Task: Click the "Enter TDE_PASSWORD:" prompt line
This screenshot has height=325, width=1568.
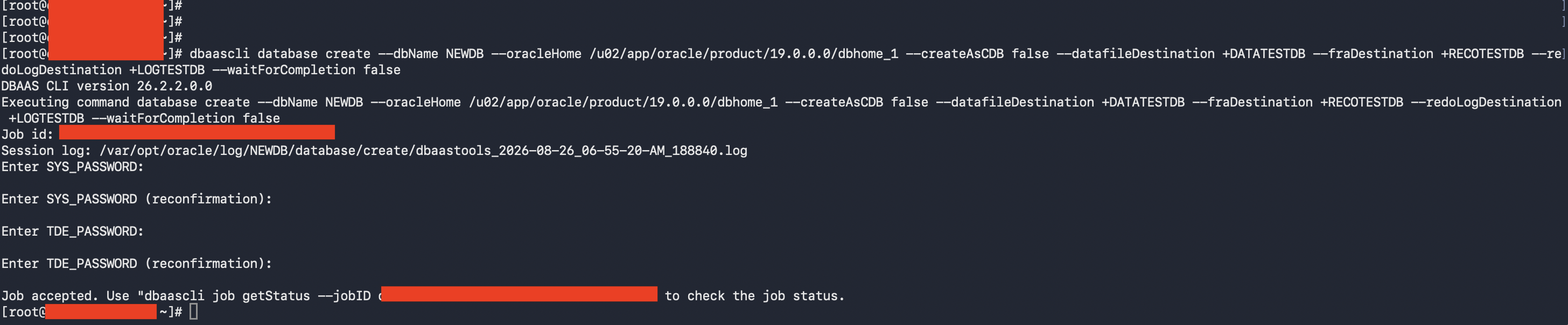Action: tap(73, 232)
